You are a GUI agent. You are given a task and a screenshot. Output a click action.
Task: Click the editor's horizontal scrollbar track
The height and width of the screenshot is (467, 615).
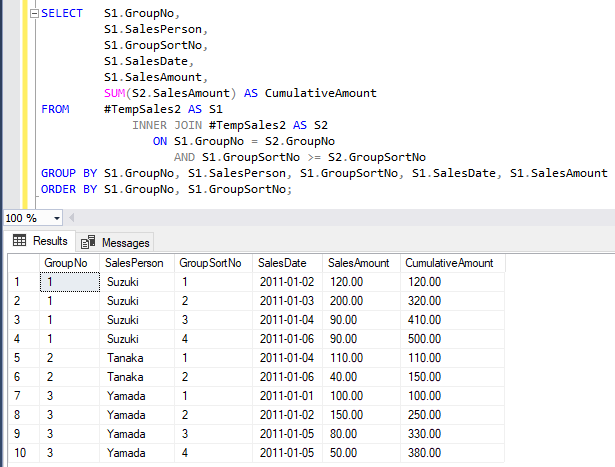(x=340, y=218)
